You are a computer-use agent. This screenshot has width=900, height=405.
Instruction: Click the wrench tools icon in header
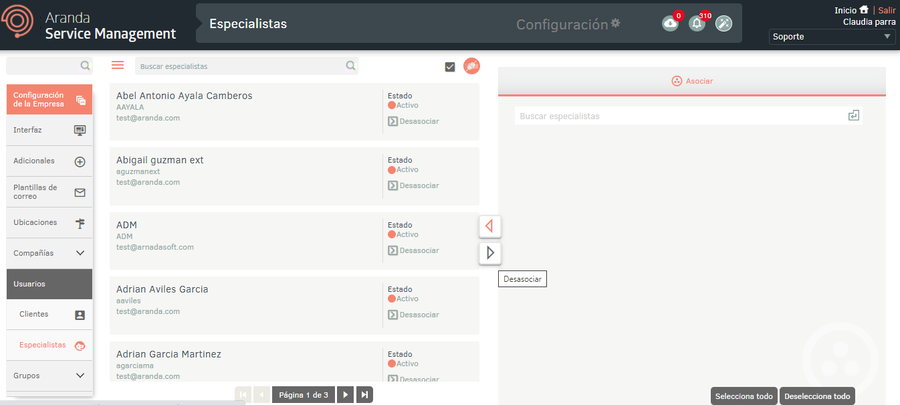(x=724, y=23)
